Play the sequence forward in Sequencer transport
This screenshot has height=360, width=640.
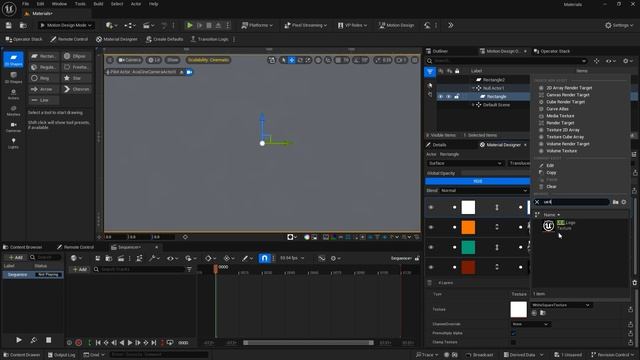click(130, 342)
